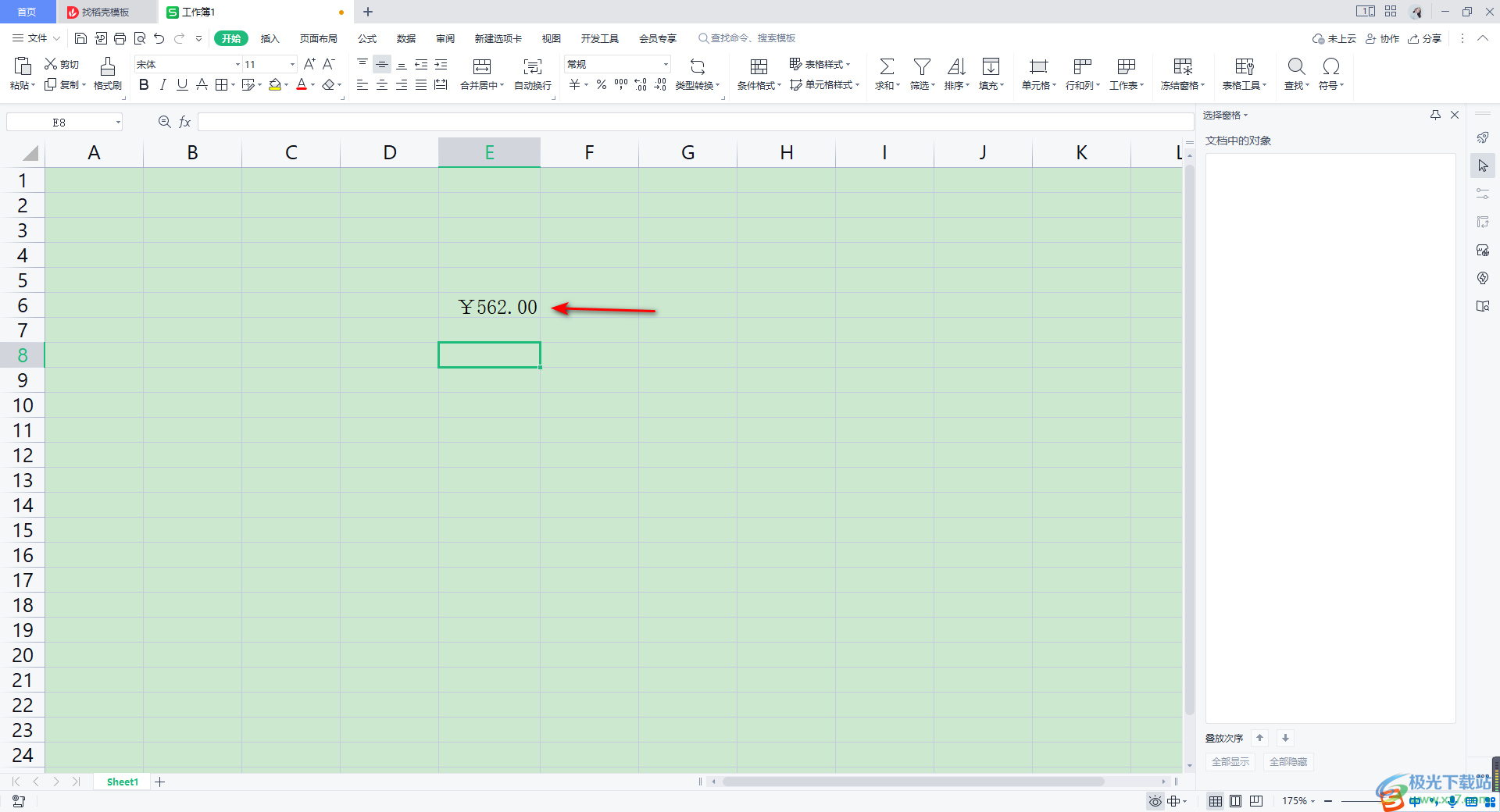The height and width of the screenshot is (812, 1500).
Task: Pin the selection pane with pushpin icon
Action: pos(1435,115)
